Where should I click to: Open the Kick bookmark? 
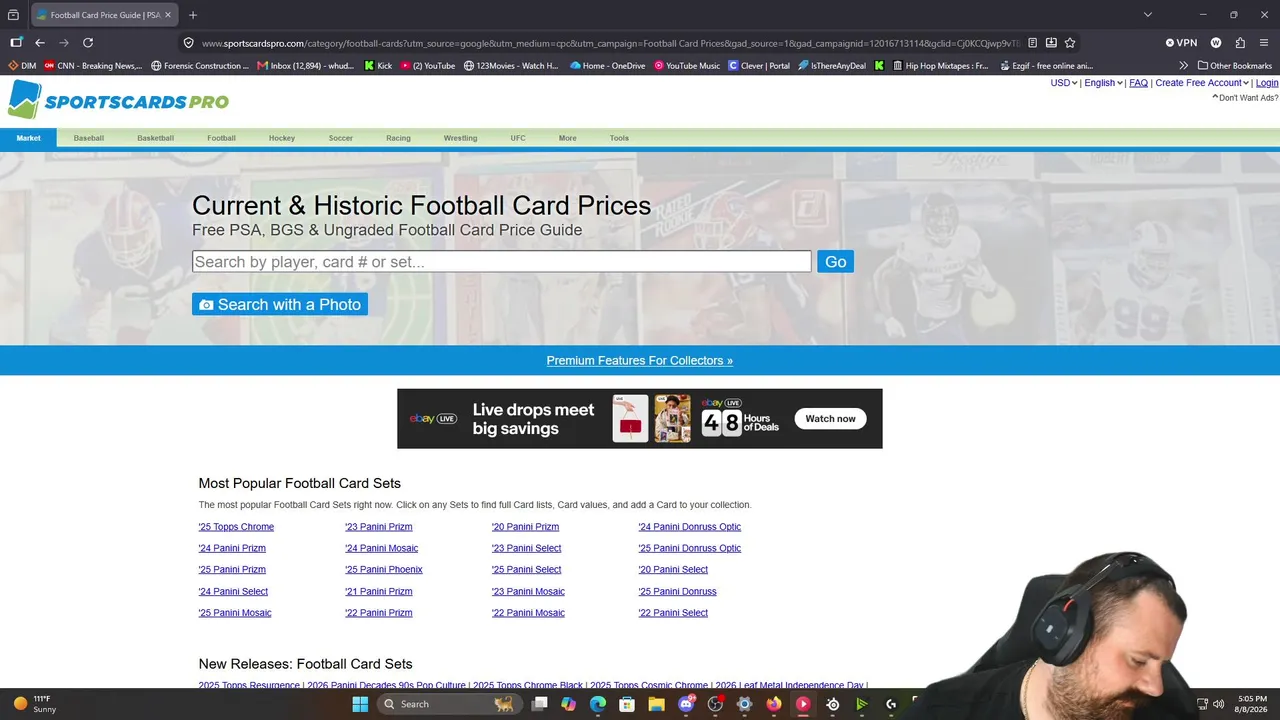(378, 66)
